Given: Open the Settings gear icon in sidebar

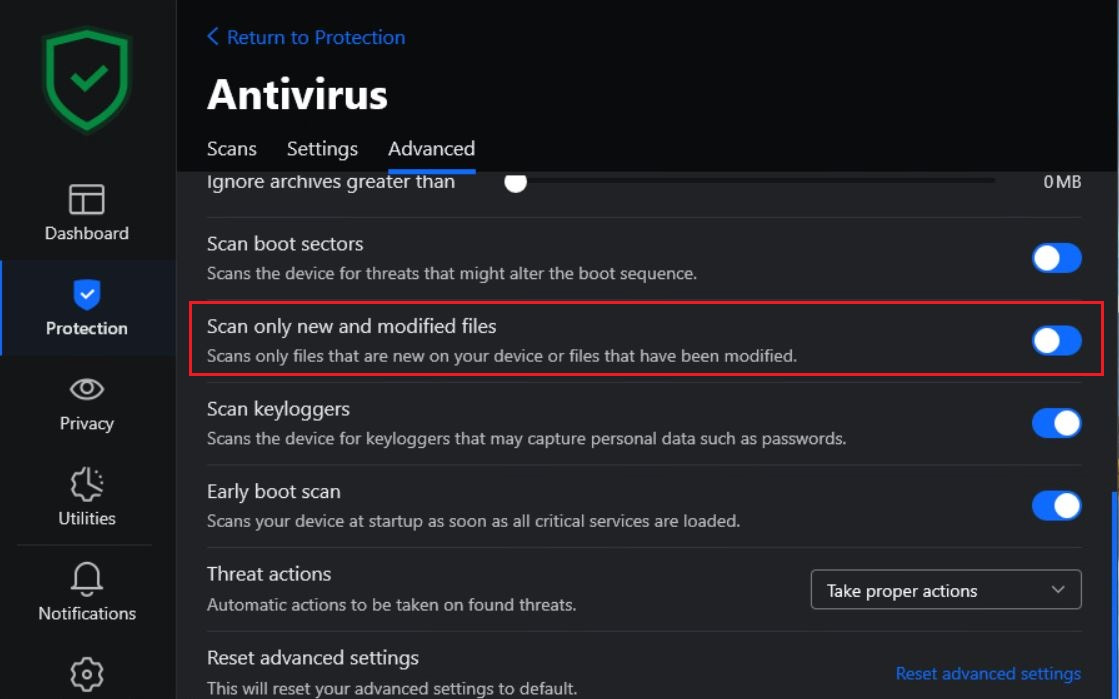Looking at the screenshot, I should point(86,674).
